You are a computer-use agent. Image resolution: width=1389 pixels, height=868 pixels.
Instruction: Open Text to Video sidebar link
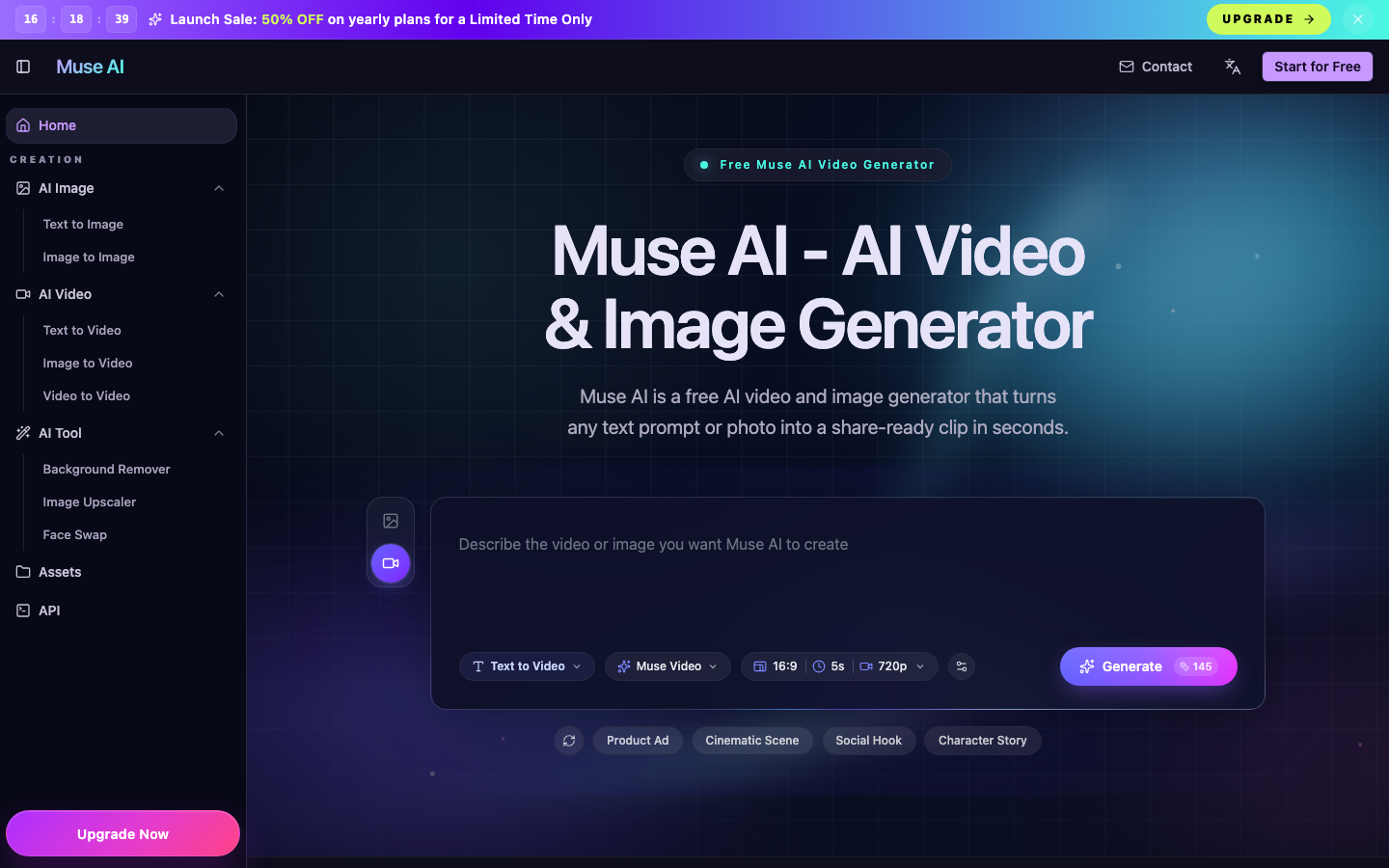[82, 330]
